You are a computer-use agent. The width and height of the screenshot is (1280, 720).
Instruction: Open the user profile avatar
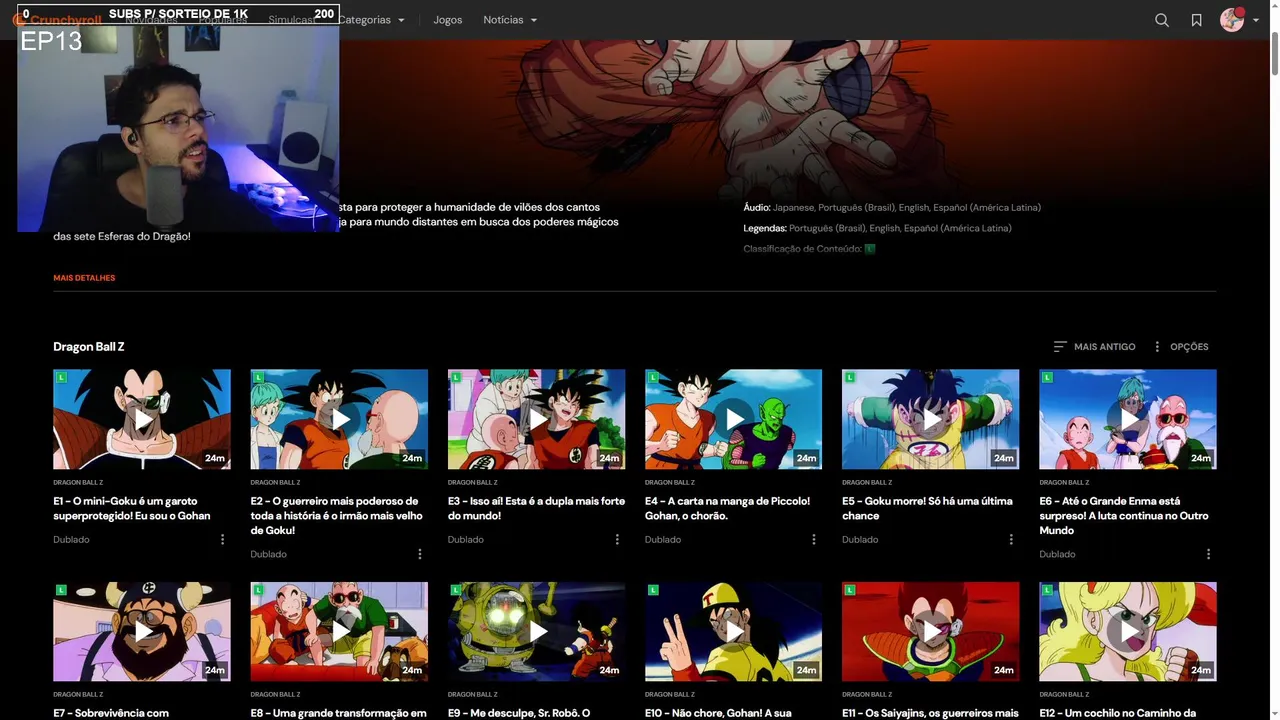pos(1232,20)
